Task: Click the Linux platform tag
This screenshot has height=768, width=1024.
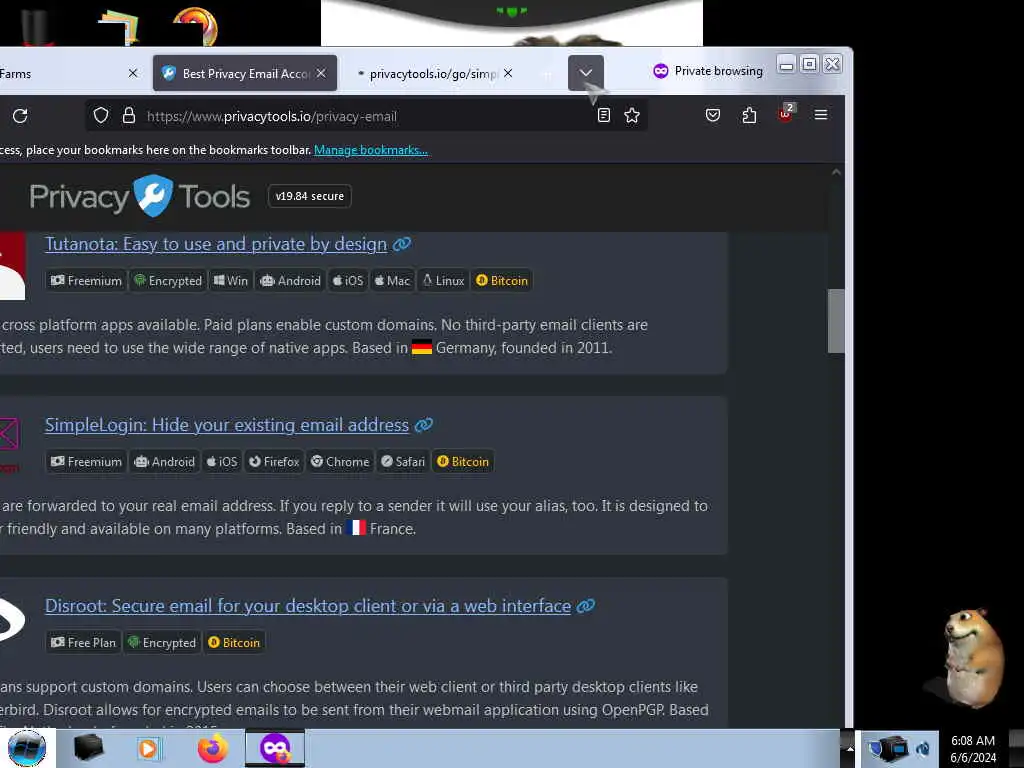Action: pyautogui.click(x=443, y=281)
